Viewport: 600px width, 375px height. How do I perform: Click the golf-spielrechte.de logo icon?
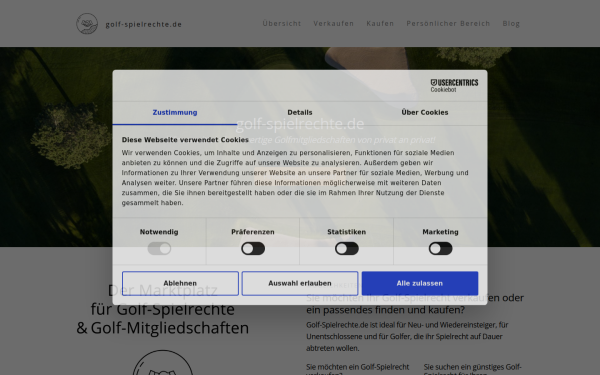[87, 24]
